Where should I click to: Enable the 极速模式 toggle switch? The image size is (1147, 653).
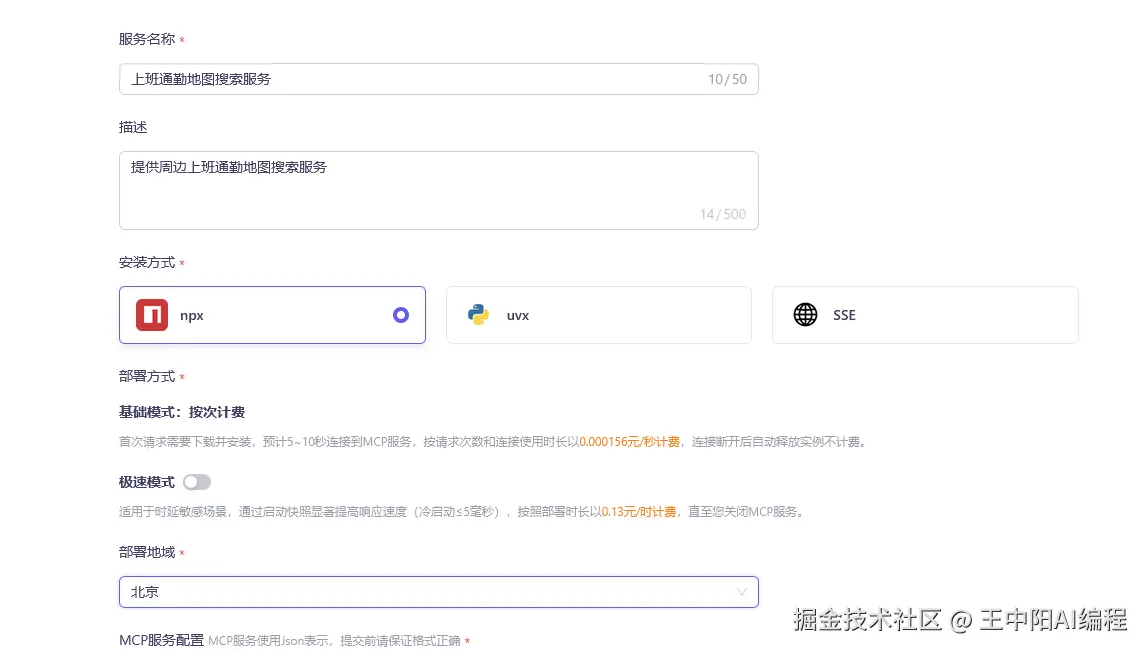197,482
